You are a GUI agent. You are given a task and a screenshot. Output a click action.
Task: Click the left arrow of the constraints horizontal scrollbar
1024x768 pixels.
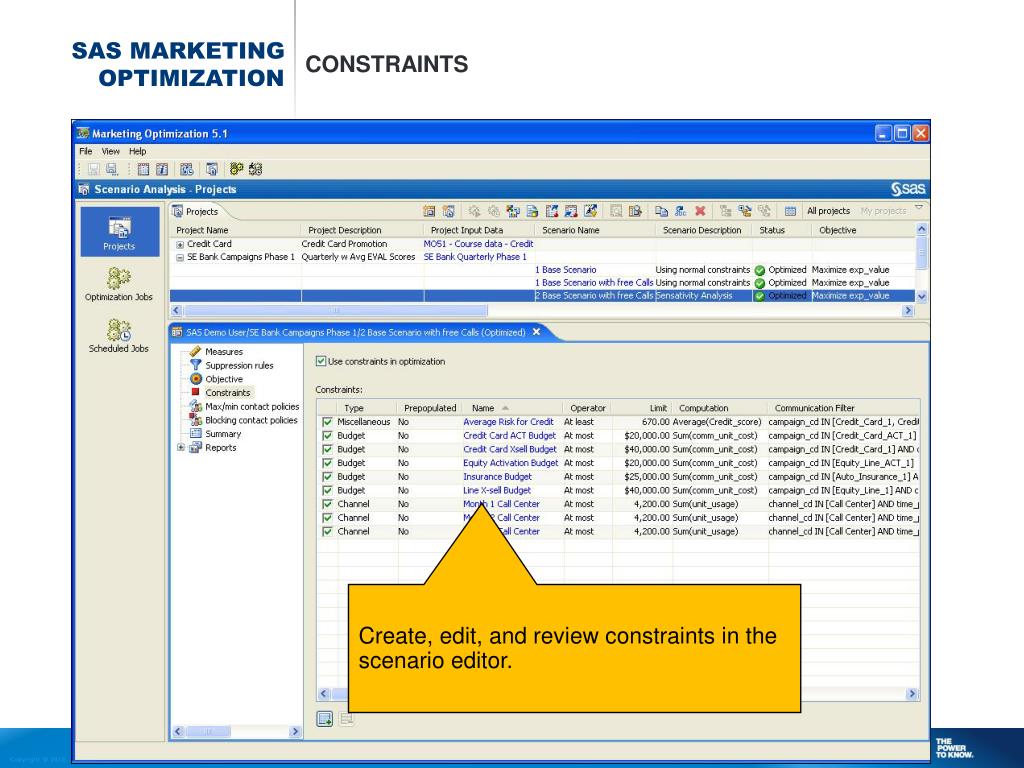pyautogui.click(x=324, y=694)
